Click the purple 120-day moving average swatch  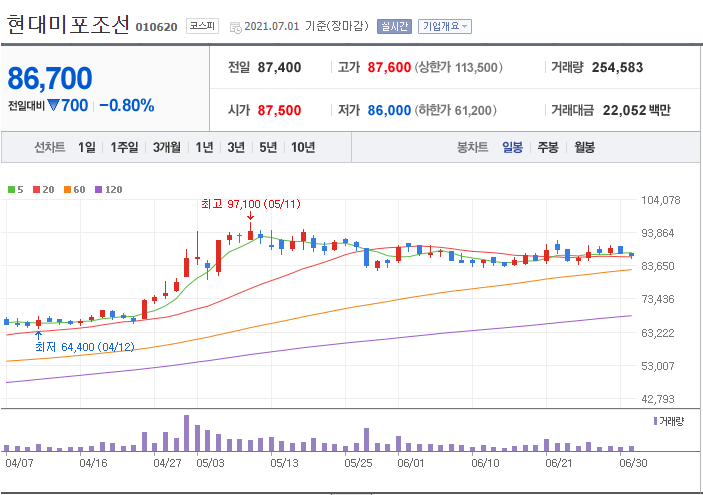99,190
